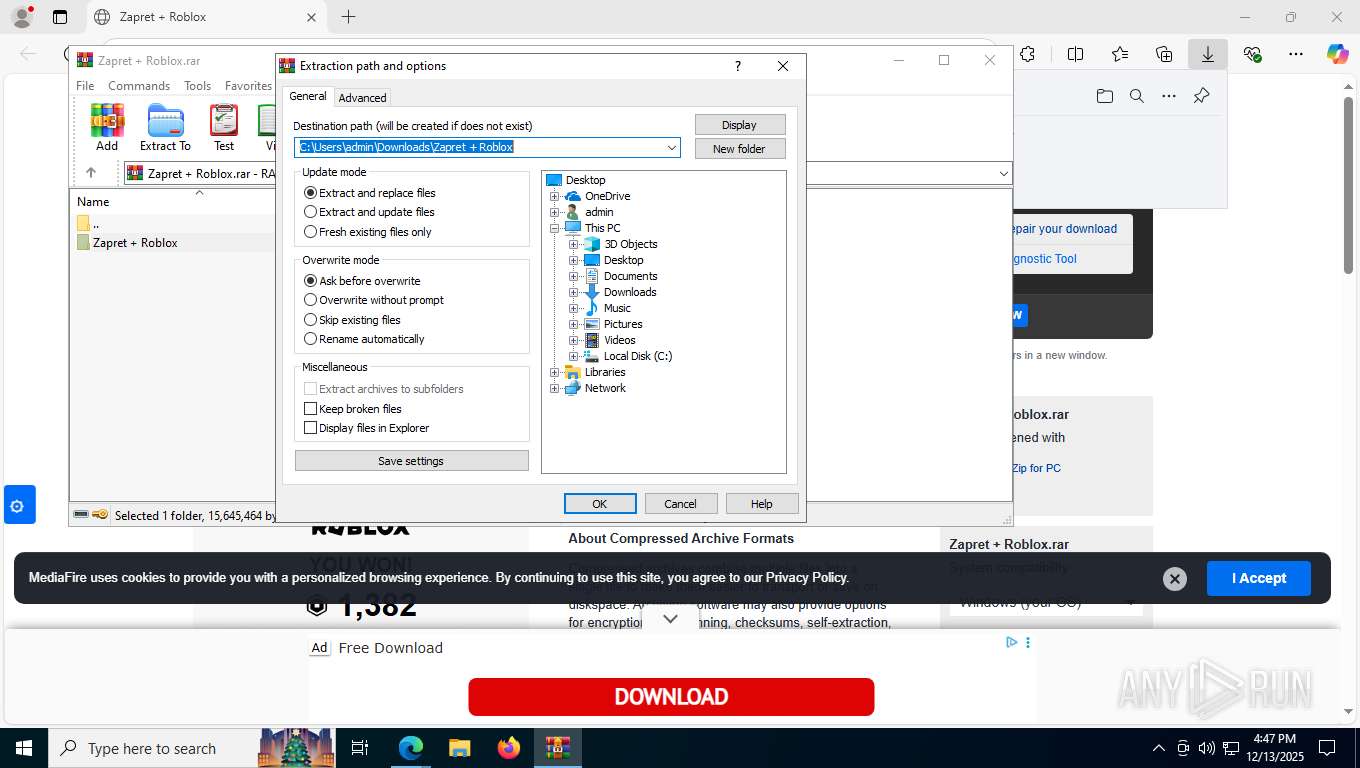Image resolution: width=1360 pixels, height=768 pixels.
Task: Expand Local Disk (C:) node
Action: point(574,356)
